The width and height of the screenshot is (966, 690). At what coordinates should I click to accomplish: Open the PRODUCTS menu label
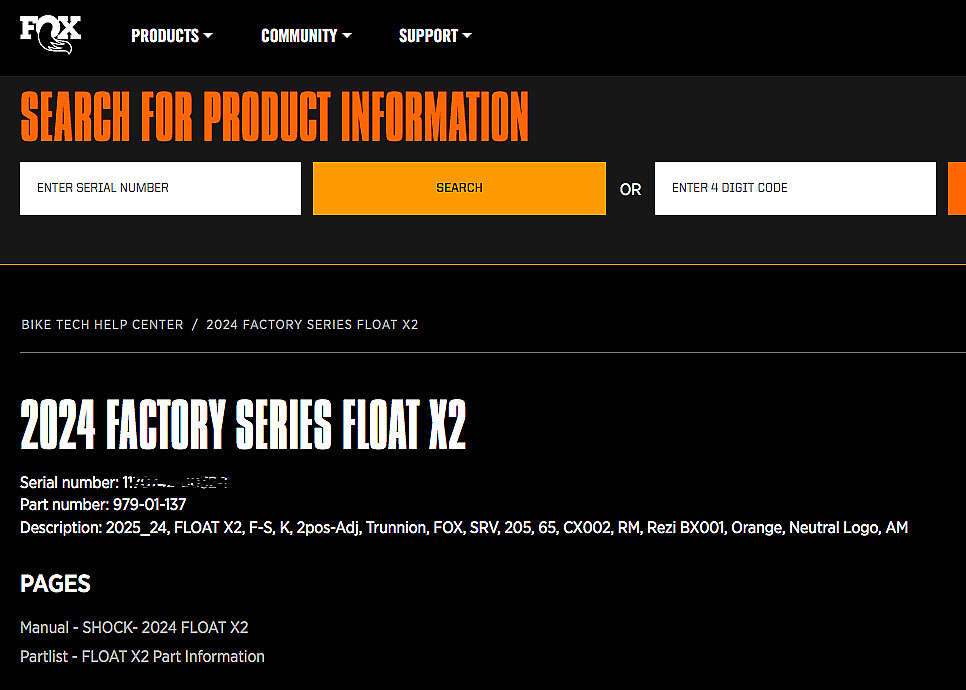click(165, 36)
